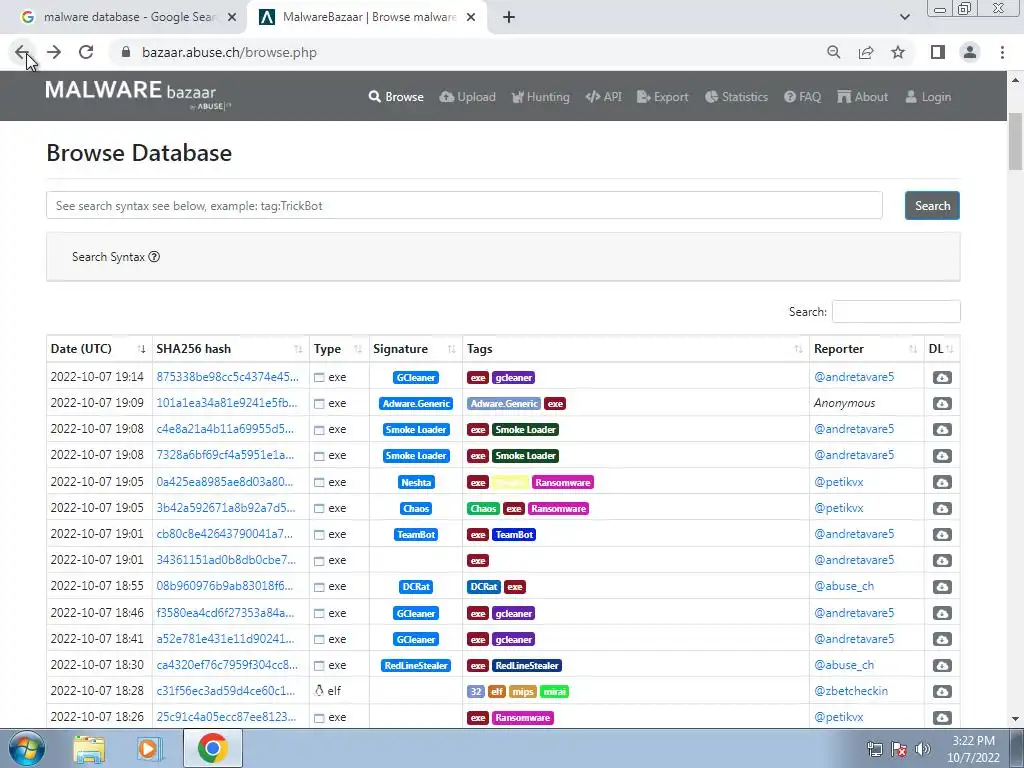Open a new browser tab with plus icon
The image size is (1024, 768).
pyautogui.click(x=509, y=17)
